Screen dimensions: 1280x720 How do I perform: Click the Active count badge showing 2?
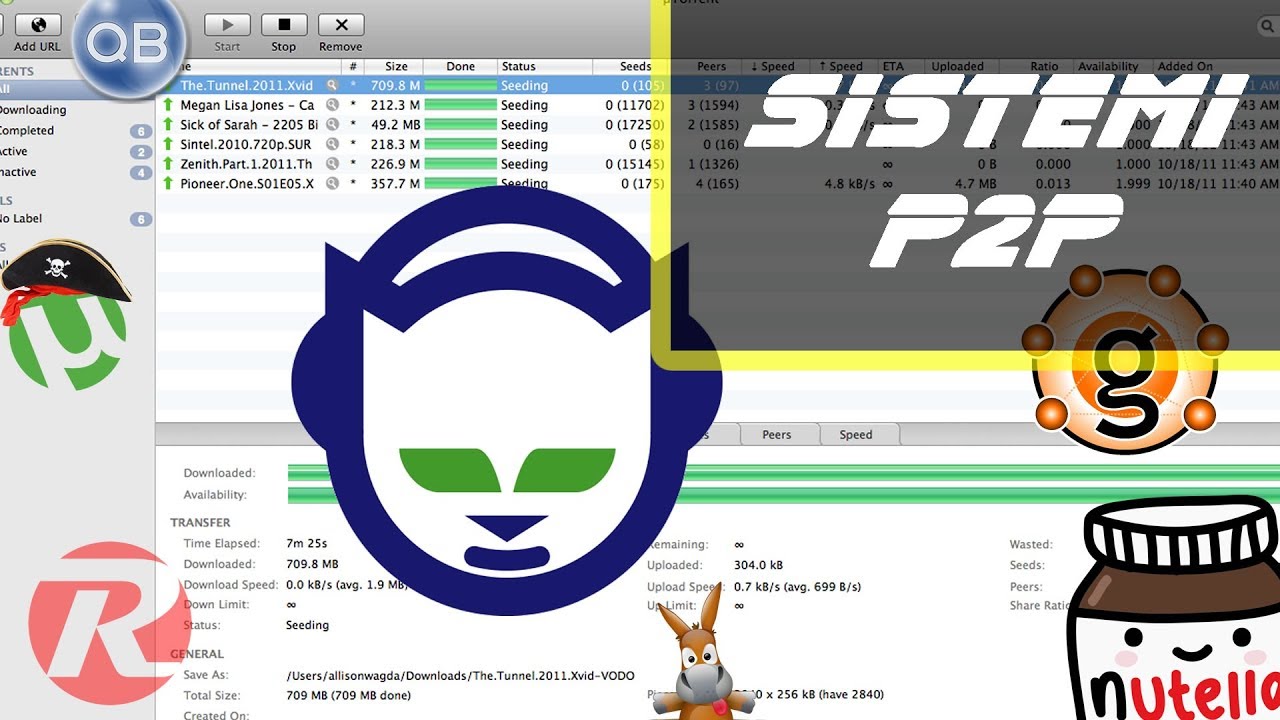(141, 152)
